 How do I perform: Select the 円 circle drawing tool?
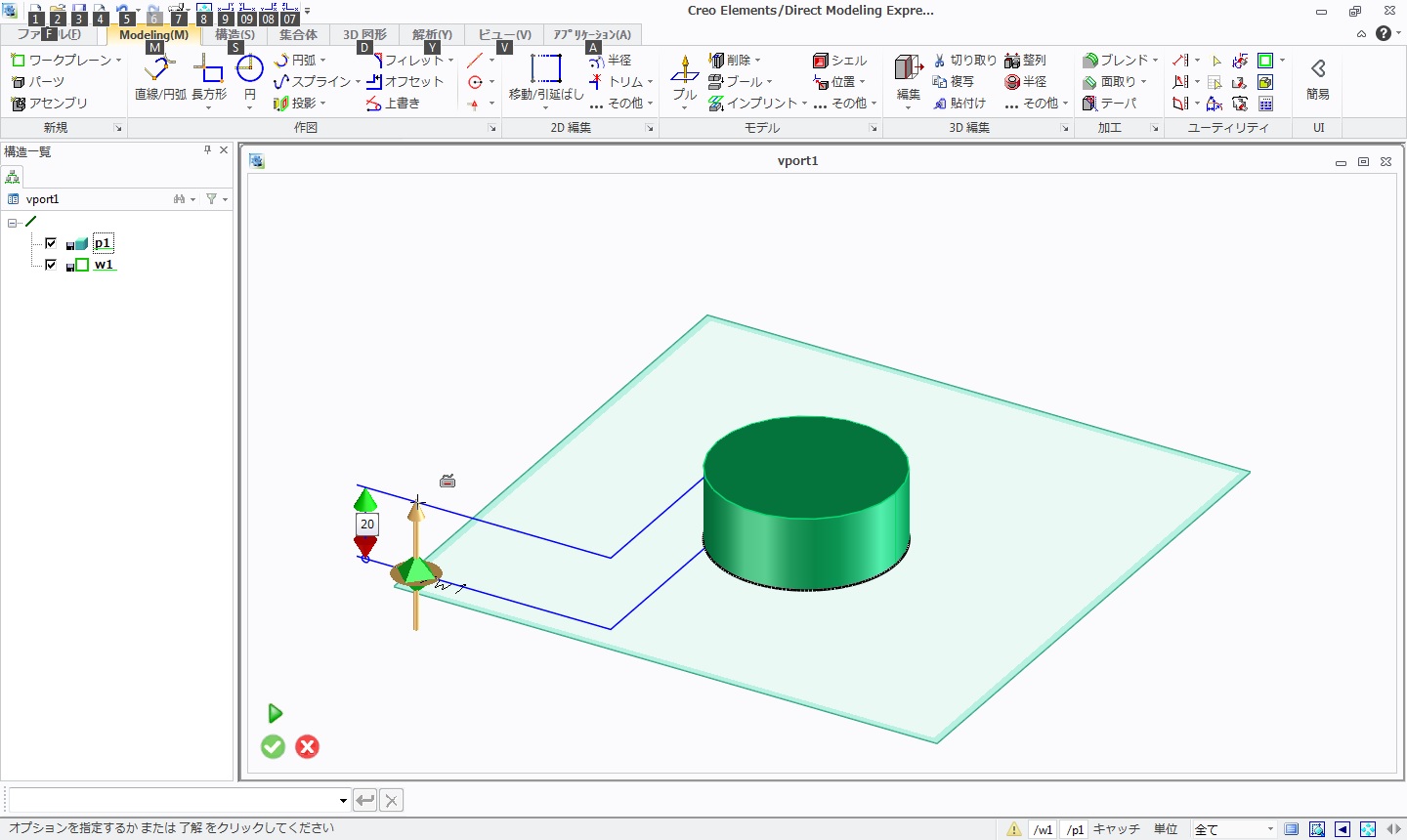coord(250,79)
